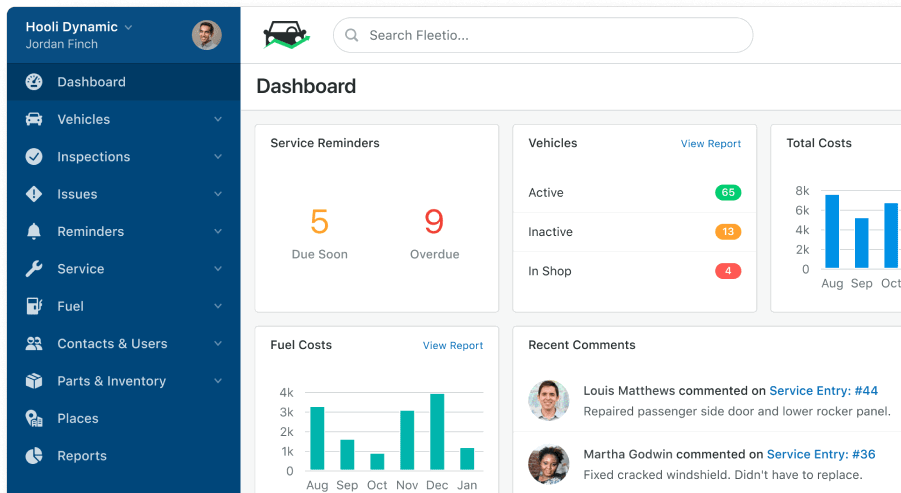Open the Vehicles menu item
The image size is (901, 493).
point(124,119)
